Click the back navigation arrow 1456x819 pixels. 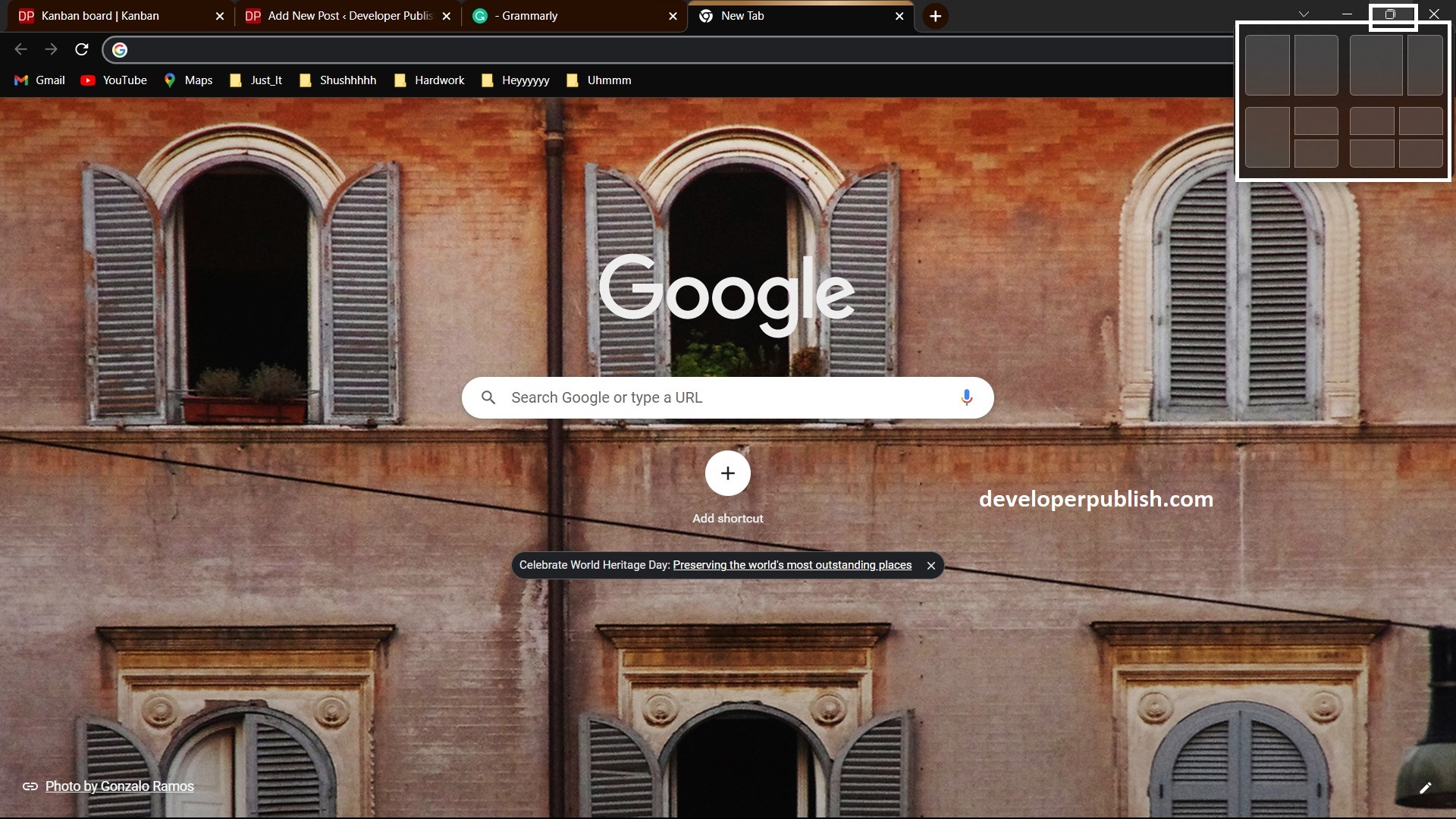[x=20, y=49]
